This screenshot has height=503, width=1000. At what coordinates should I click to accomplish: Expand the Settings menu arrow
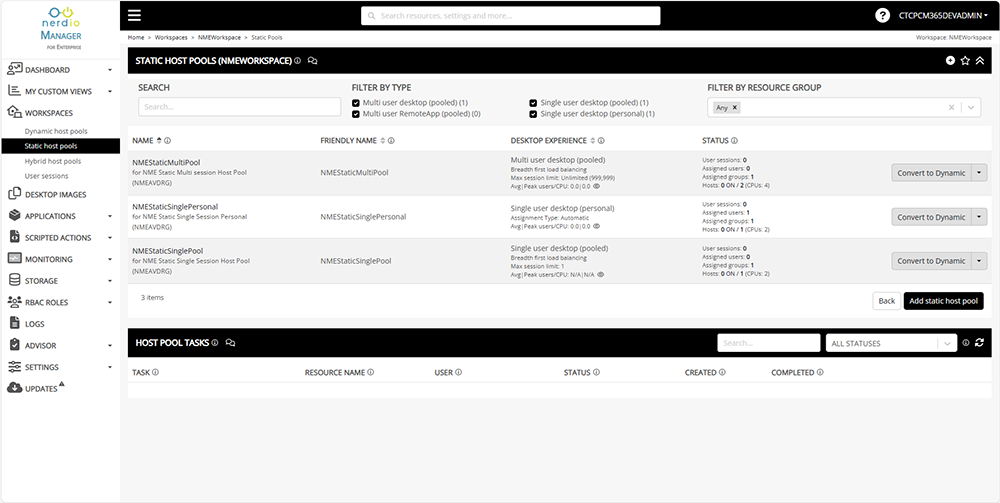pyautogui.click(x=110, y=367)
